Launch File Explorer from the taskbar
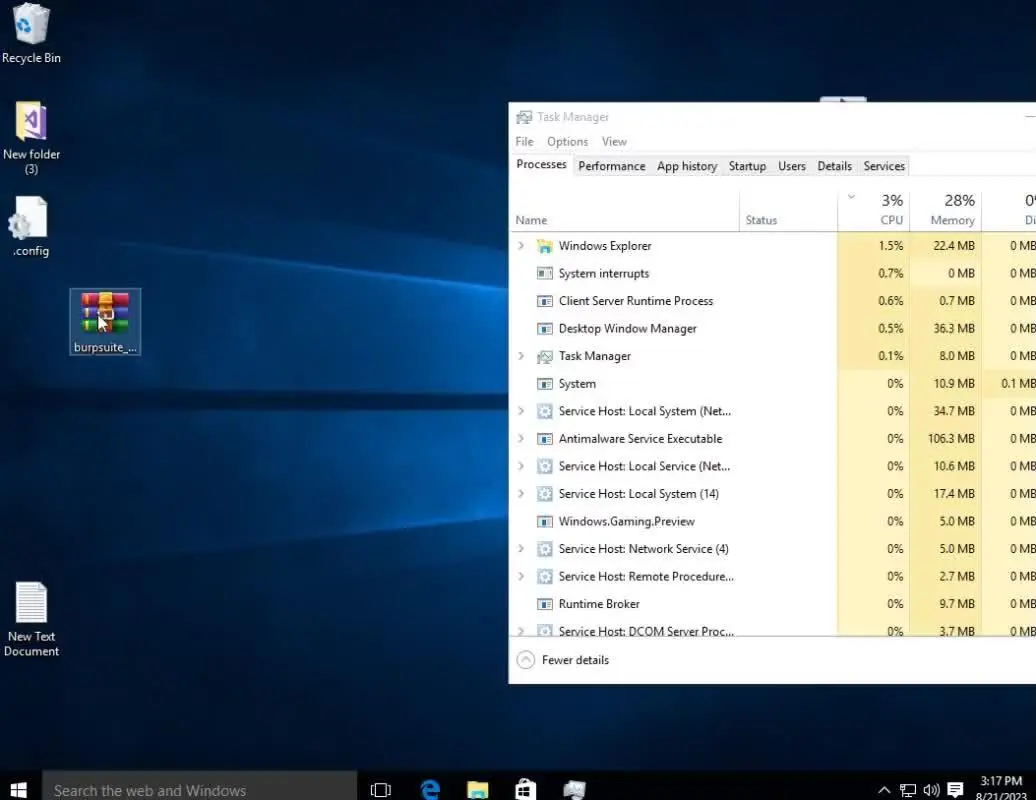This screenshot has height=800, width=1036. 478,789
